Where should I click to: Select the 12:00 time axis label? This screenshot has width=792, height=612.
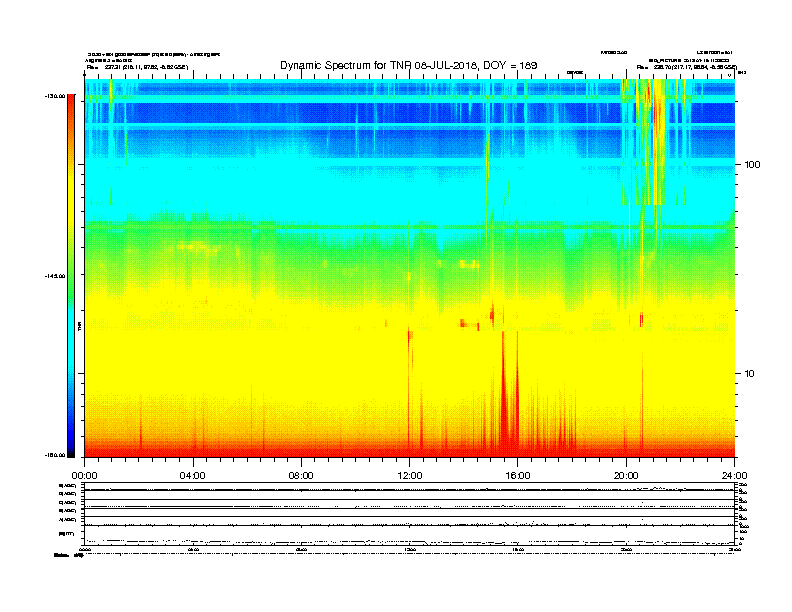[410, 476]
